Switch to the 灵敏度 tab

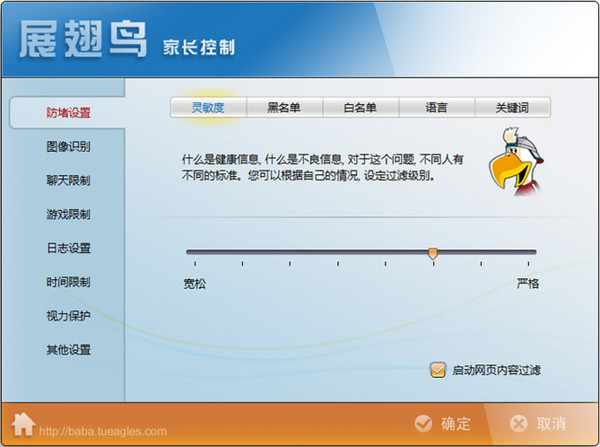pos(208,108)
